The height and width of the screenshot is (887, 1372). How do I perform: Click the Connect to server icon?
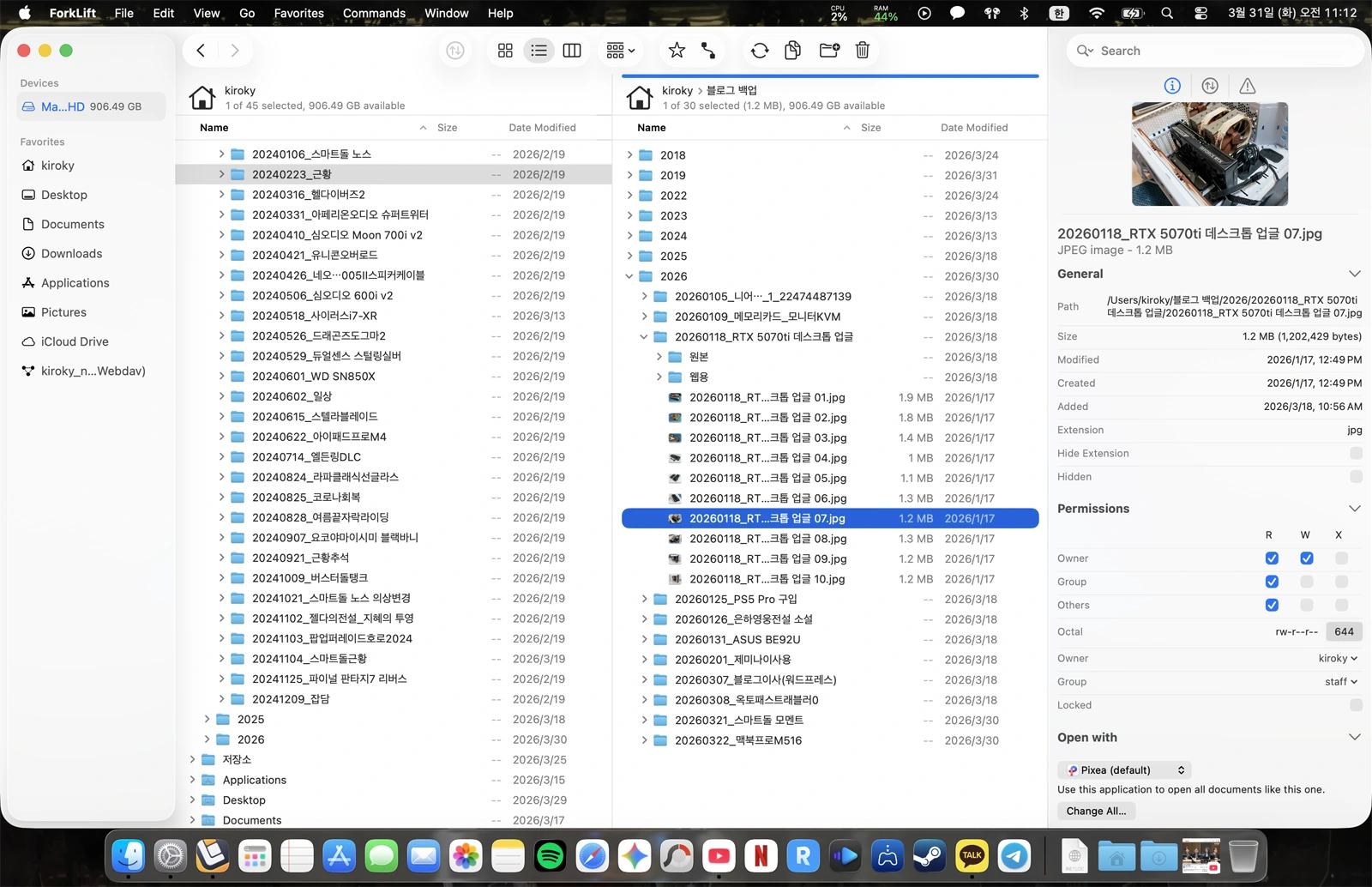tap(708, 51)
